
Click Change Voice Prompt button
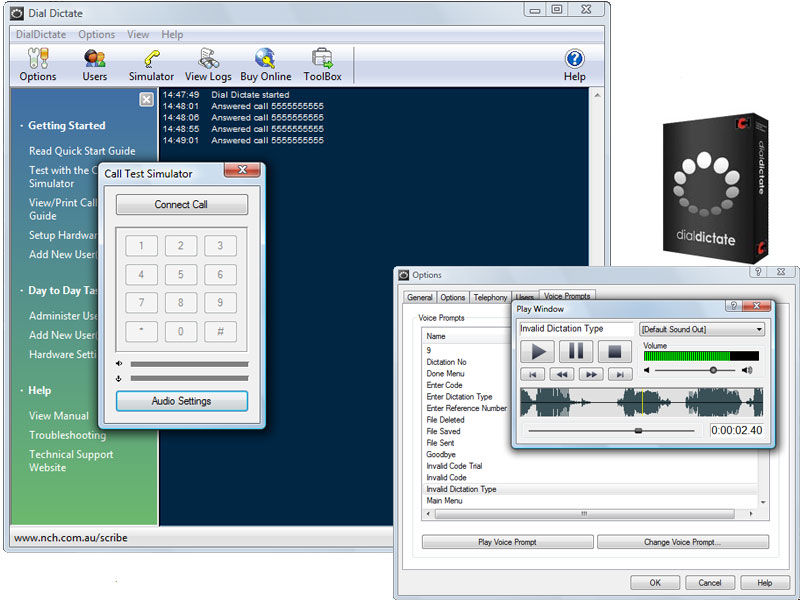pyautogui.click(x=682, y=542)
